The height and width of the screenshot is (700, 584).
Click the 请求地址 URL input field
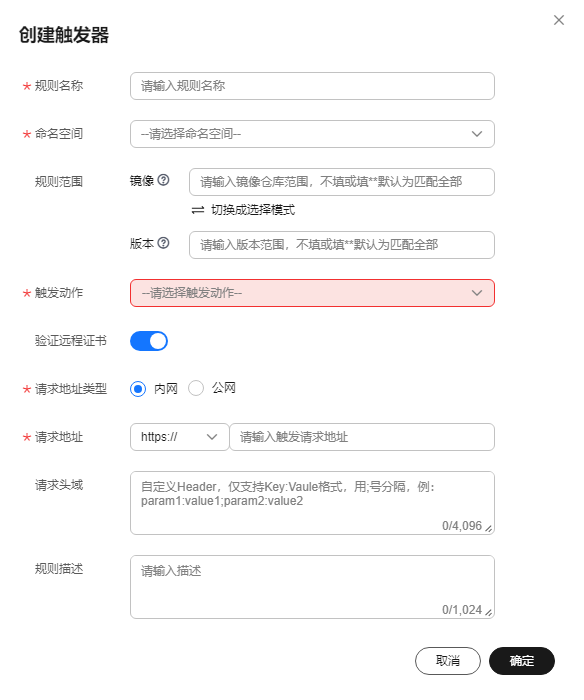pyautogui.click(x=362, y=437)
